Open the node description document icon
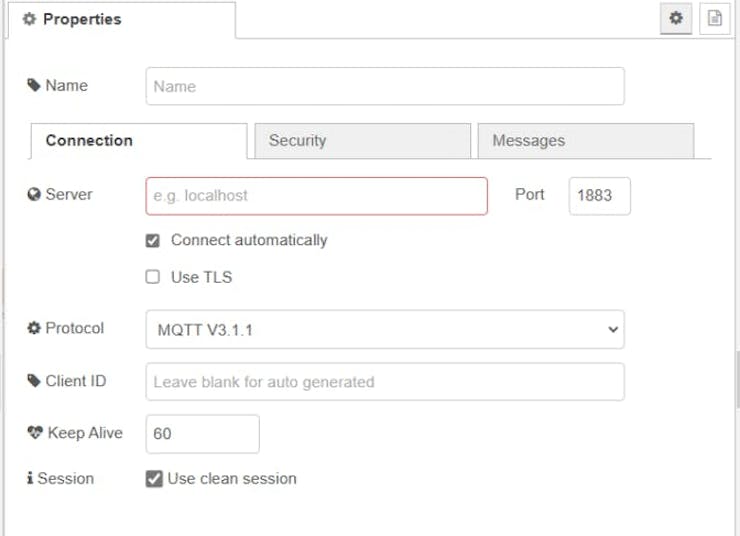The width and height of the screenshot is (740, 536). tap(715, 19)
